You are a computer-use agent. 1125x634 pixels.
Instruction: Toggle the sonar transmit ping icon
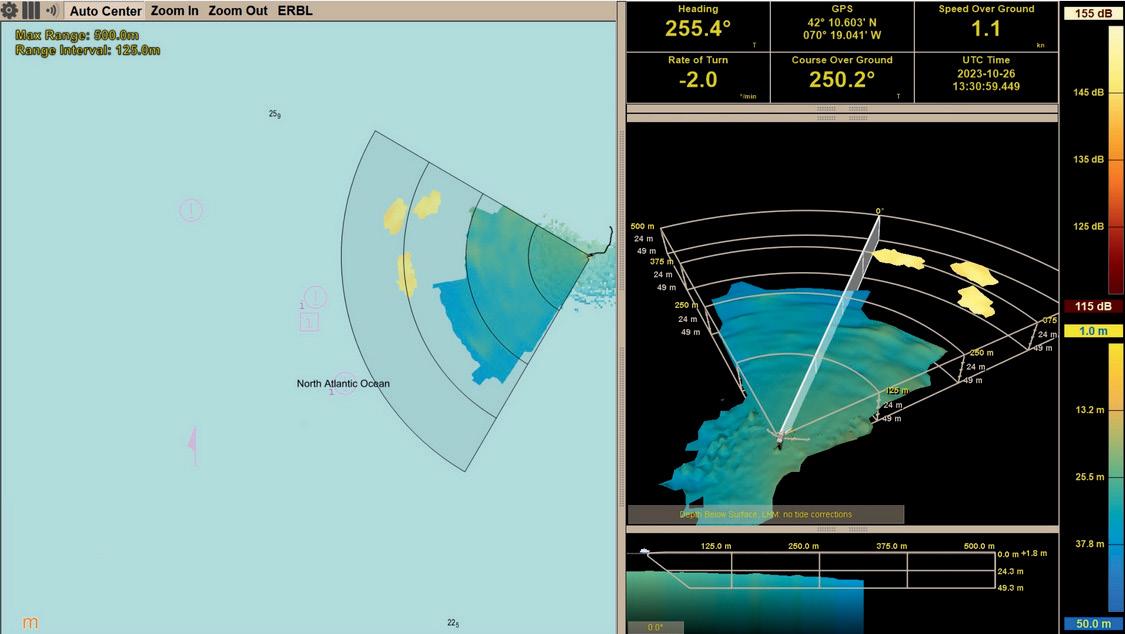click(52, 11)
